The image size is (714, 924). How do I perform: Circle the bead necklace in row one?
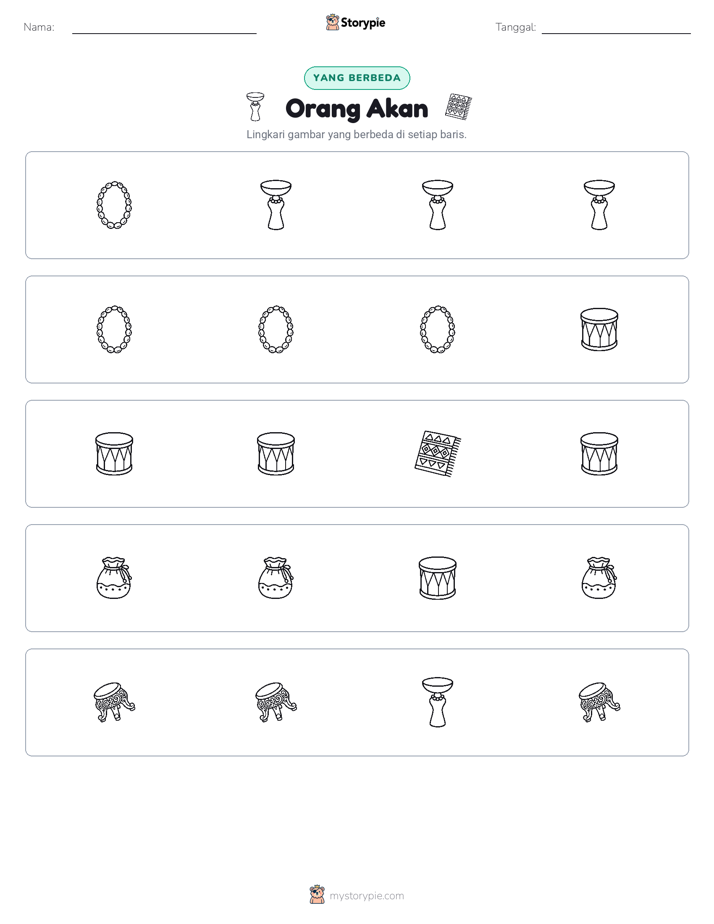point(114,205)
